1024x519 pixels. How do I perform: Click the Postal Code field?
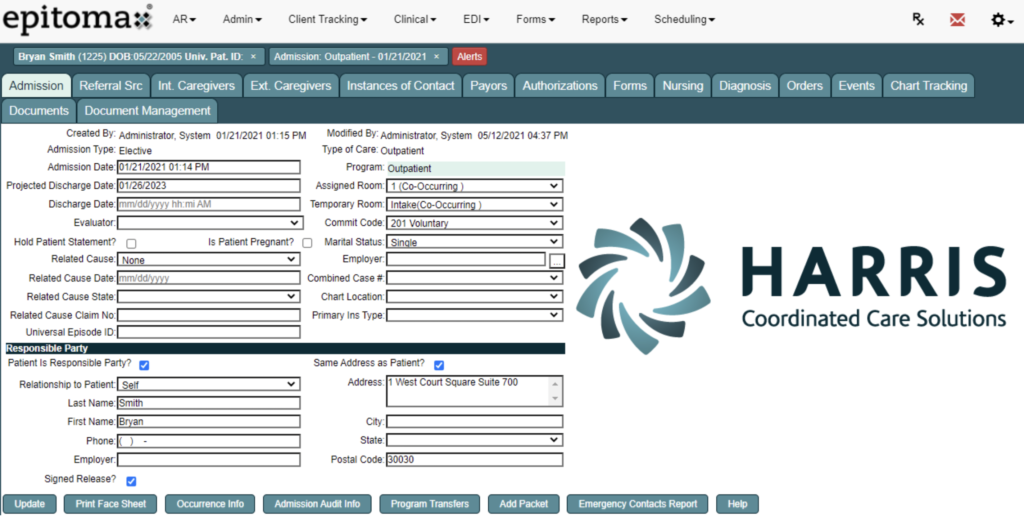pyautogui.click(x=475, y=460)
